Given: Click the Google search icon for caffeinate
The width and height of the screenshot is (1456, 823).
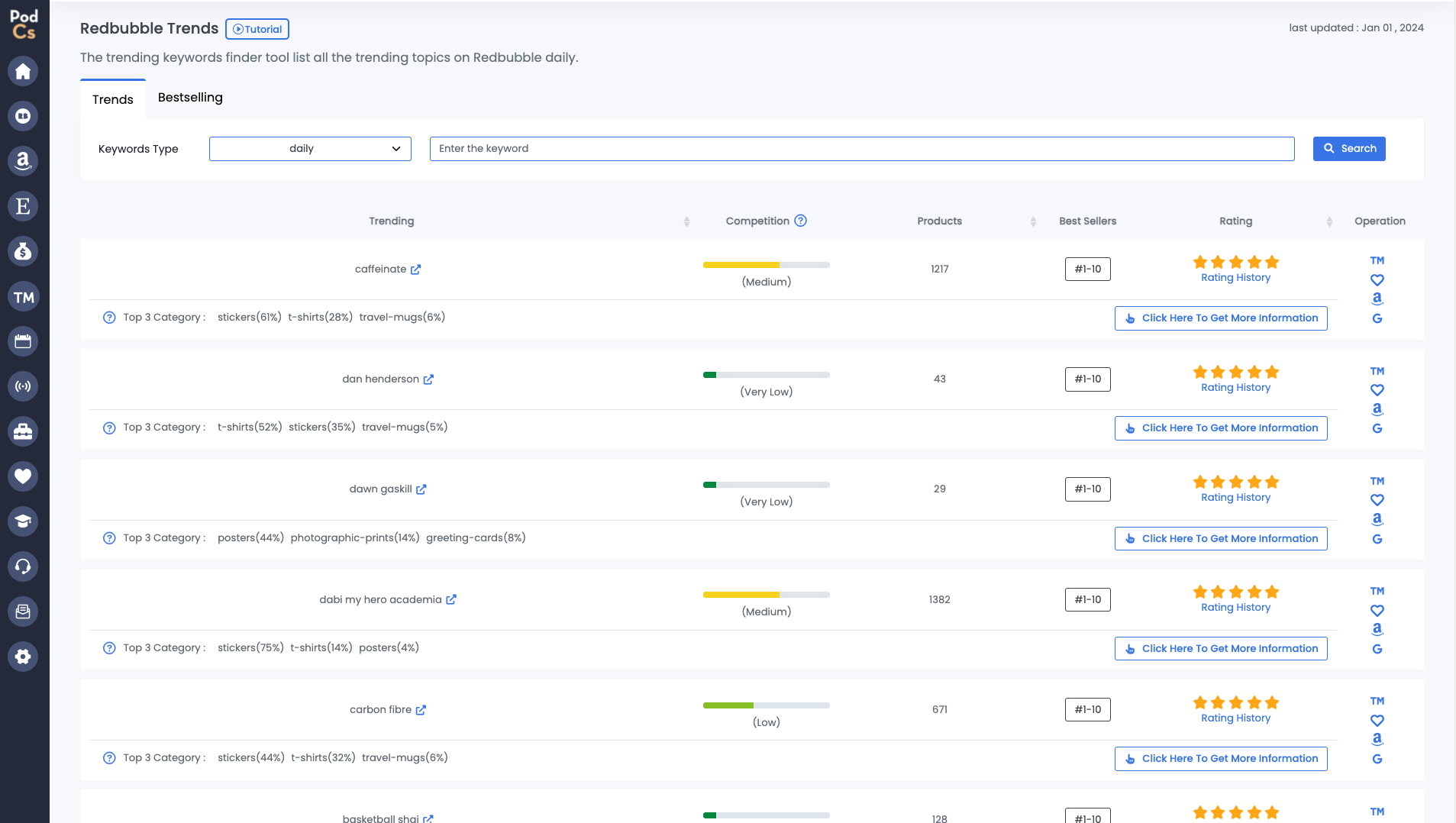Looking at the screenshot, I should click(1377, 318).
